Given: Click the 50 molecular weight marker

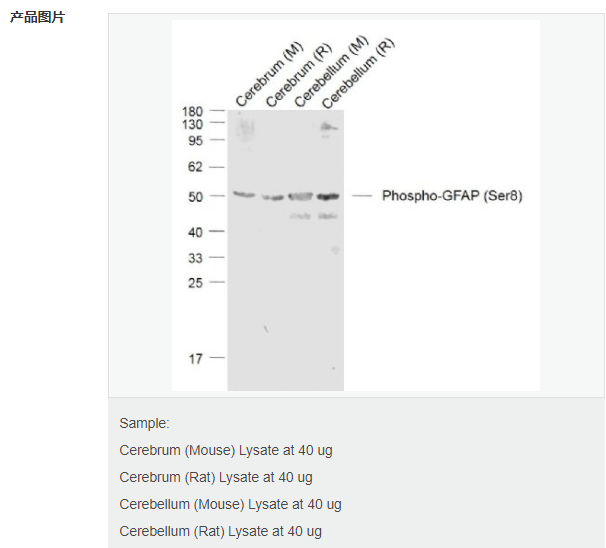Looking at the screenshot, I should click(x=196, y=197).
